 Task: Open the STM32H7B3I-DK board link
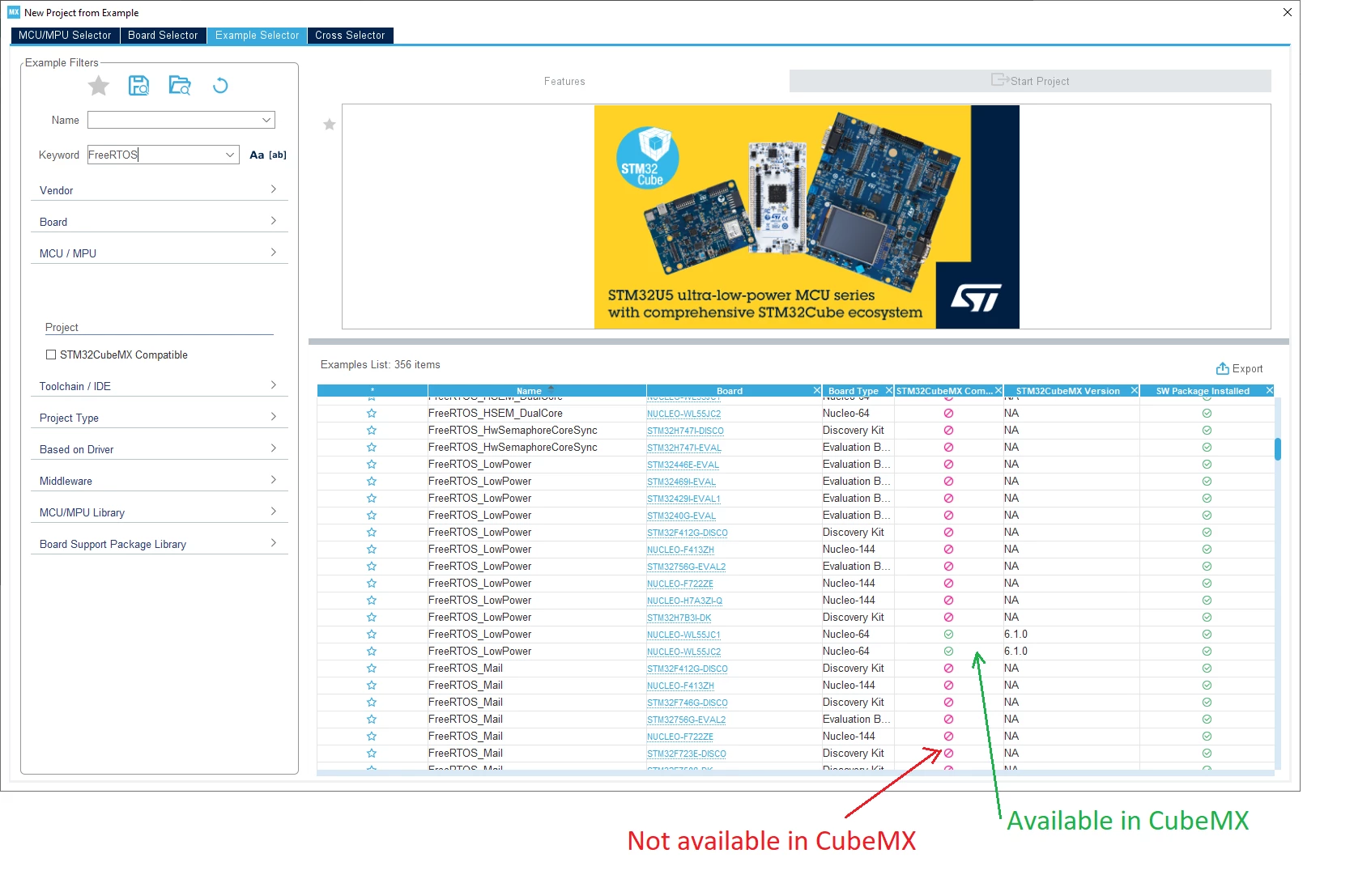[679, 618]
